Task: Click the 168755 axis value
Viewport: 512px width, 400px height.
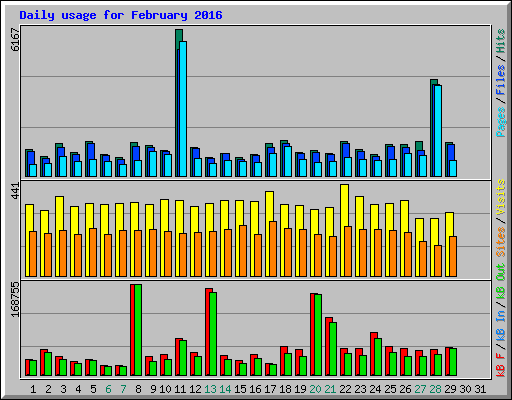Action: click(15, 299)
